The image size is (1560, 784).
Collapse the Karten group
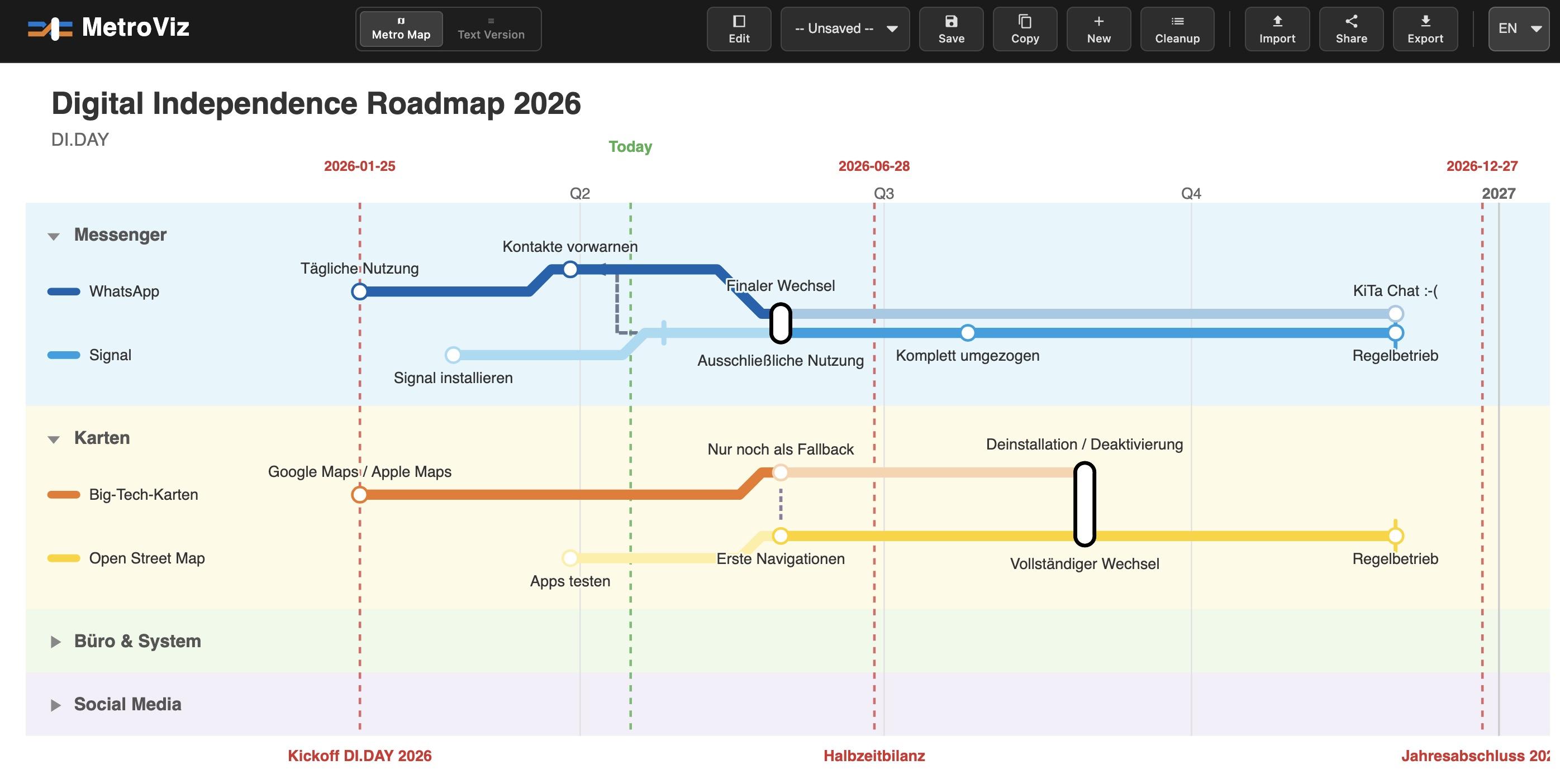pyautogui.click(x=54, y=439)
